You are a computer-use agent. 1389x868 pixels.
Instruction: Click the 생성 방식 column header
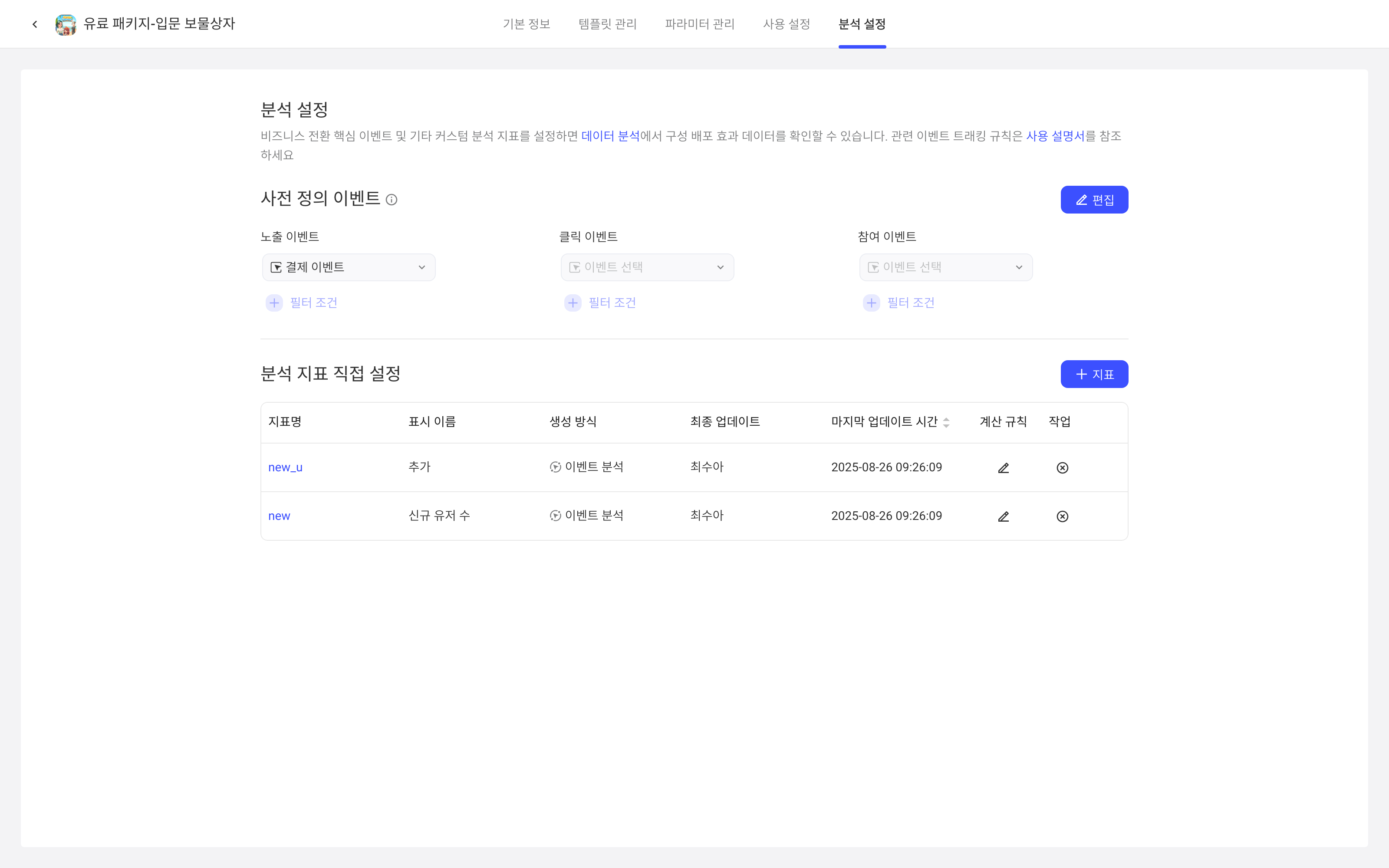coord(573,422)
